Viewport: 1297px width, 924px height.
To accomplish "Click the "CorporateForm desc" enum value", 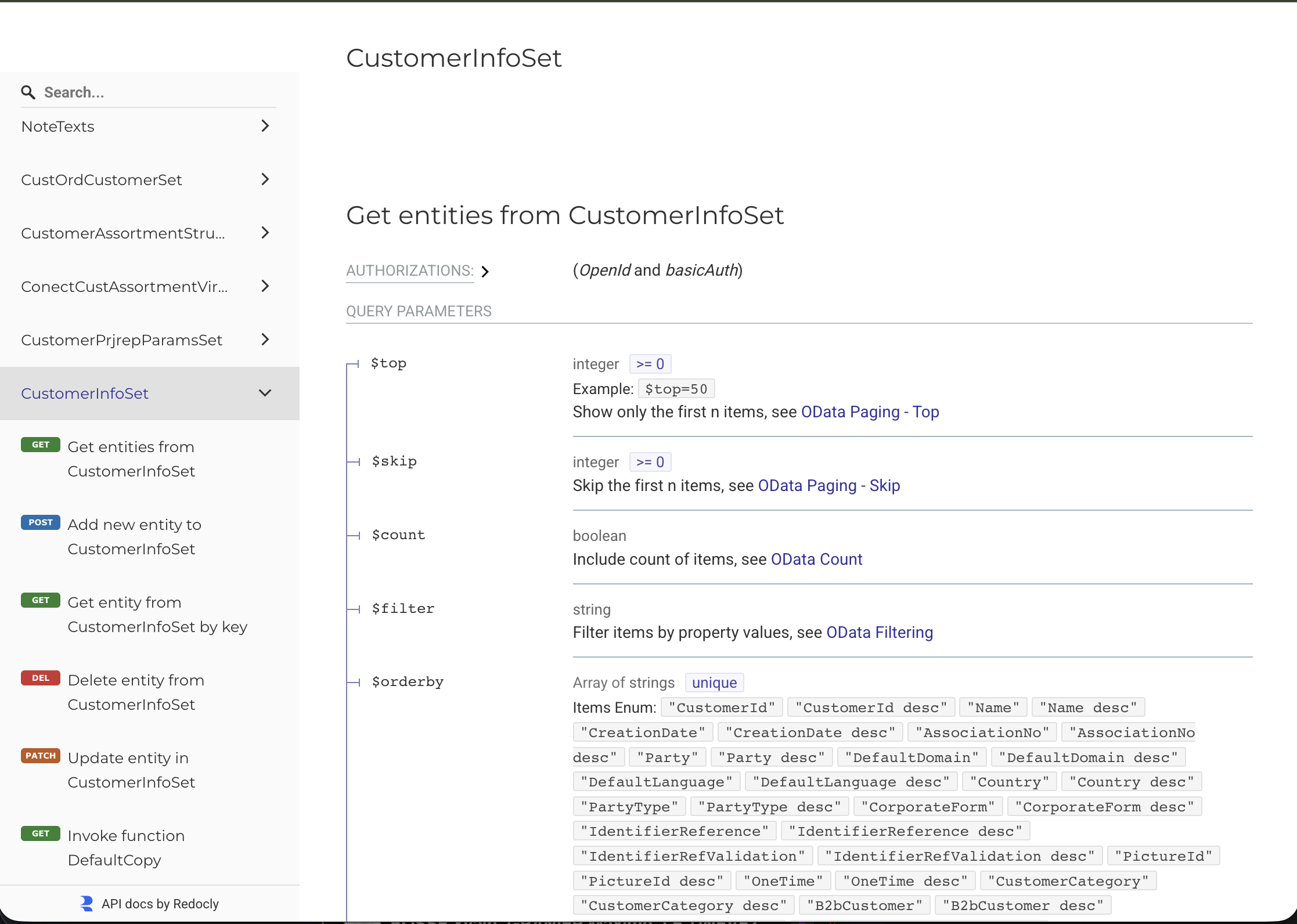I will [1104, 807].
